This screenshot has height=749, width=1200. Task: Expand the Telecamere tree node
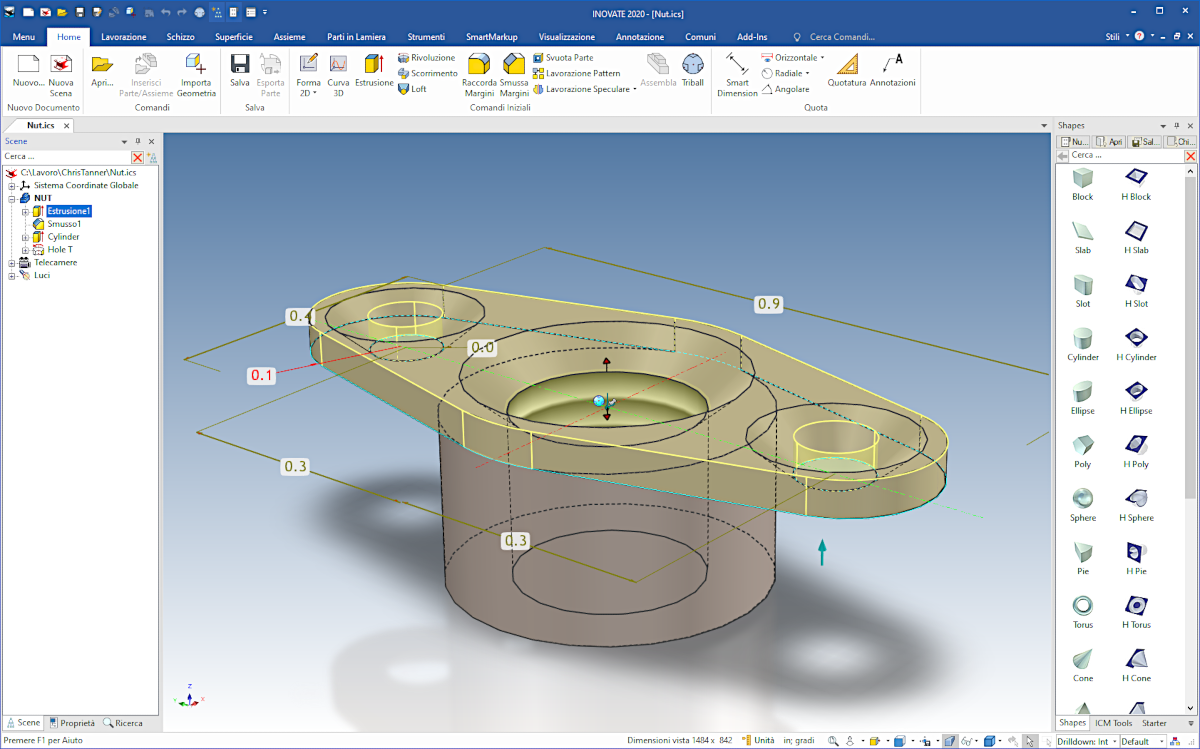coord(12,263)
